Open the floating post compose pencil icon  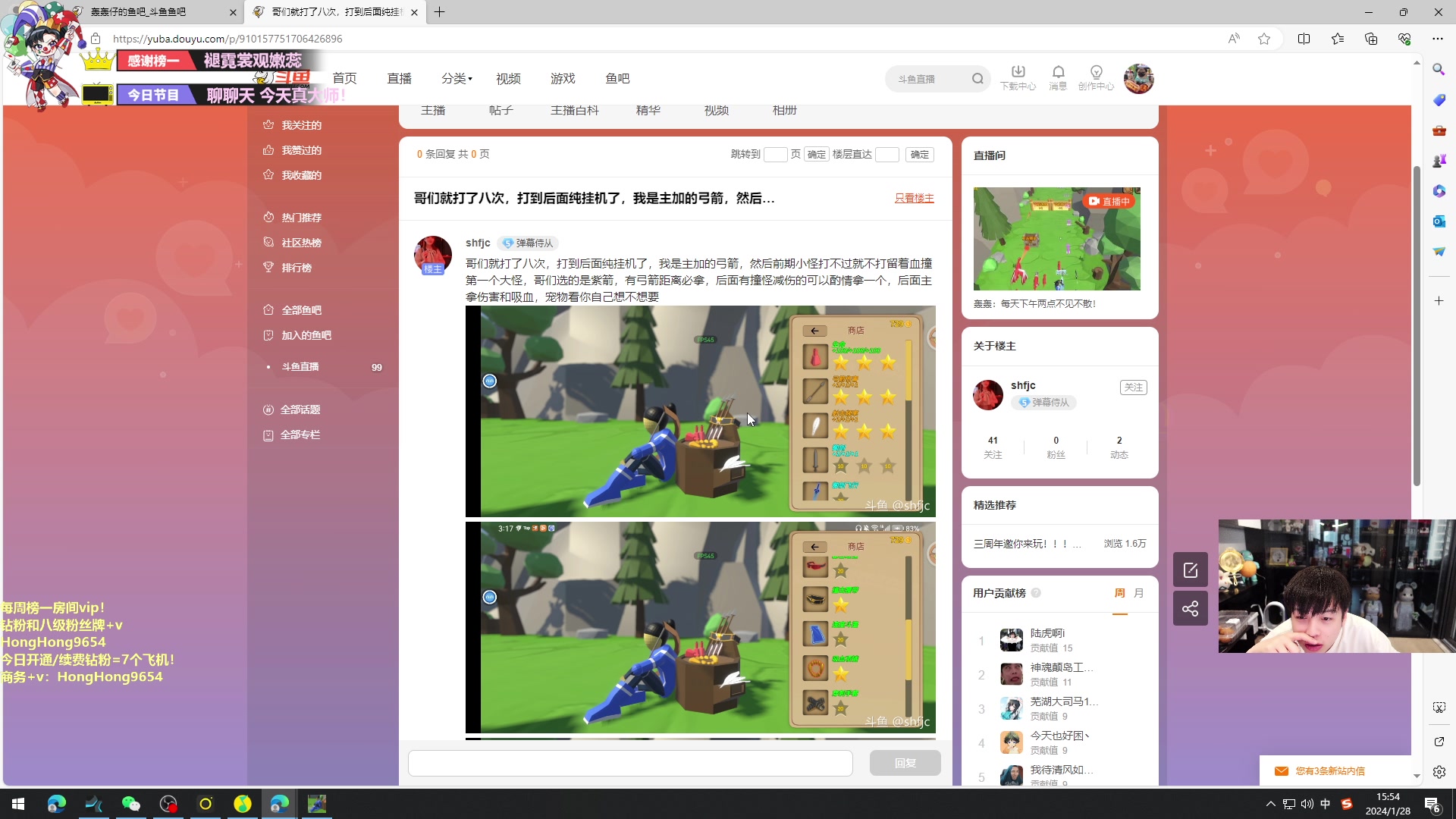tap(1190, 569)
